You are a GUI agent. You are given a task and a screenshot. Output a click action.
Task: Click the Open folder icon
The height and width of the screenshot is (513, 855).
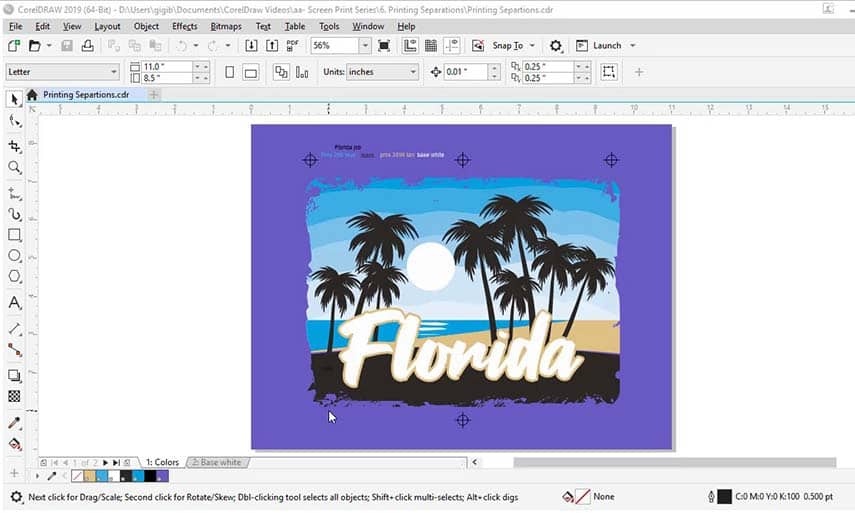pos(34,46)
